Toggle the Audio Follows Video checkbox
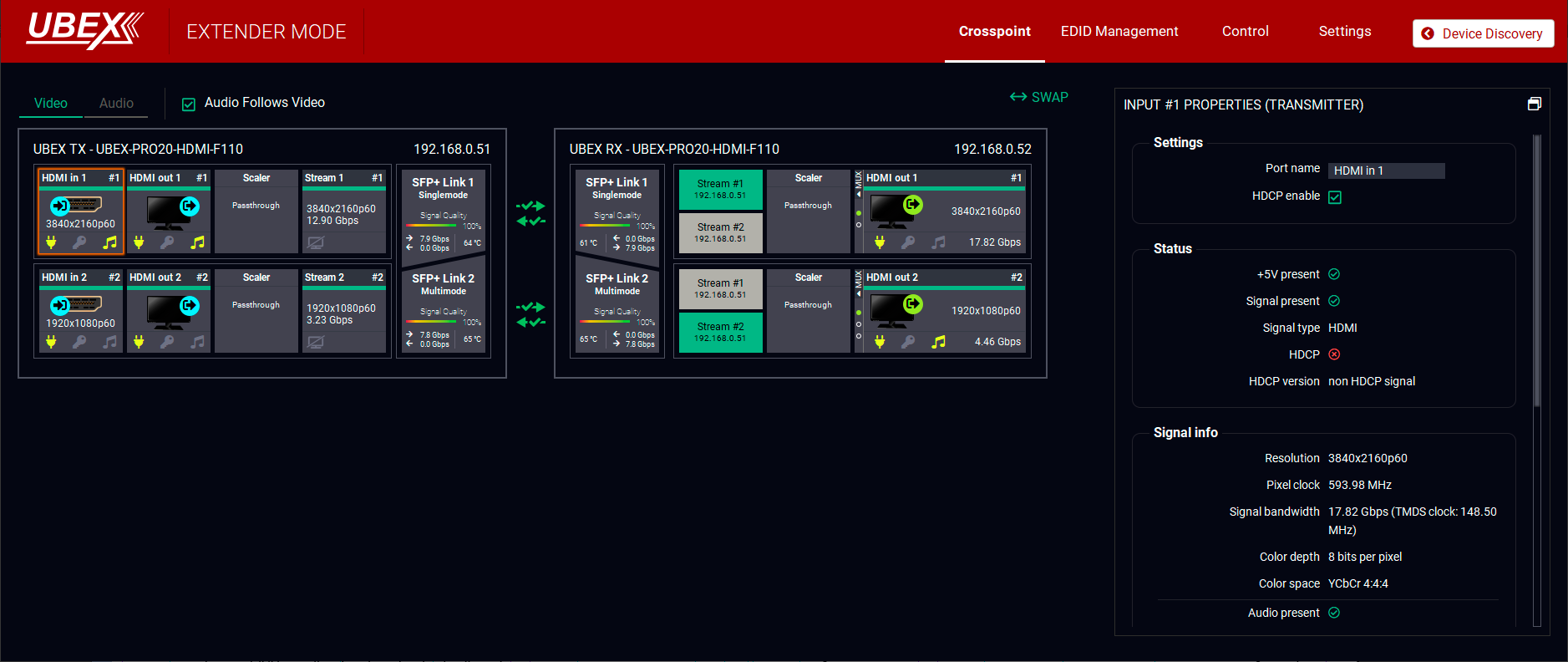Image resolution: width=1568 pixels, height=662 pixels. (x=189, y=104)
